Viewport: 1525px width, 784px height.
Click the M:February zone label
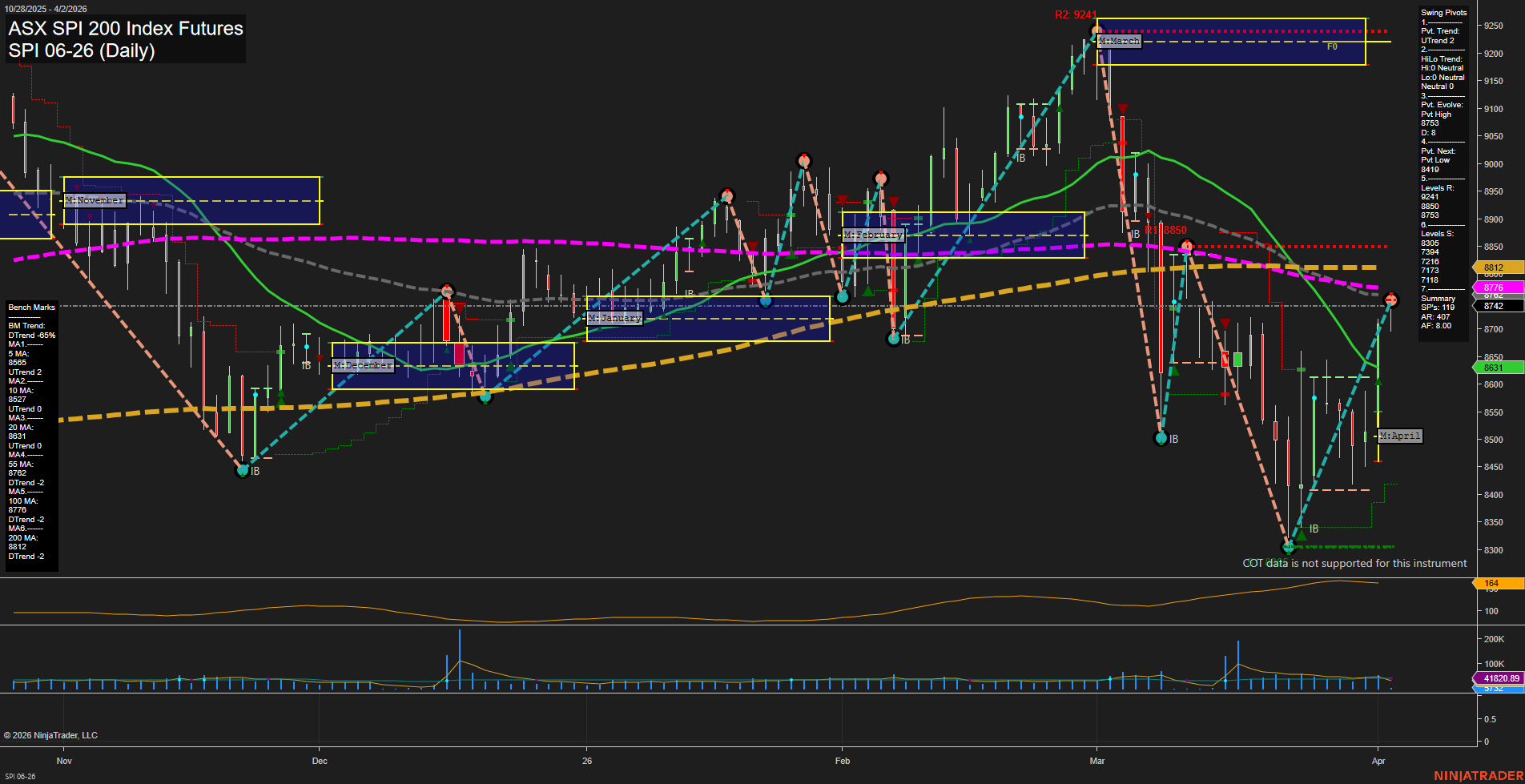(x=874, y=235)
